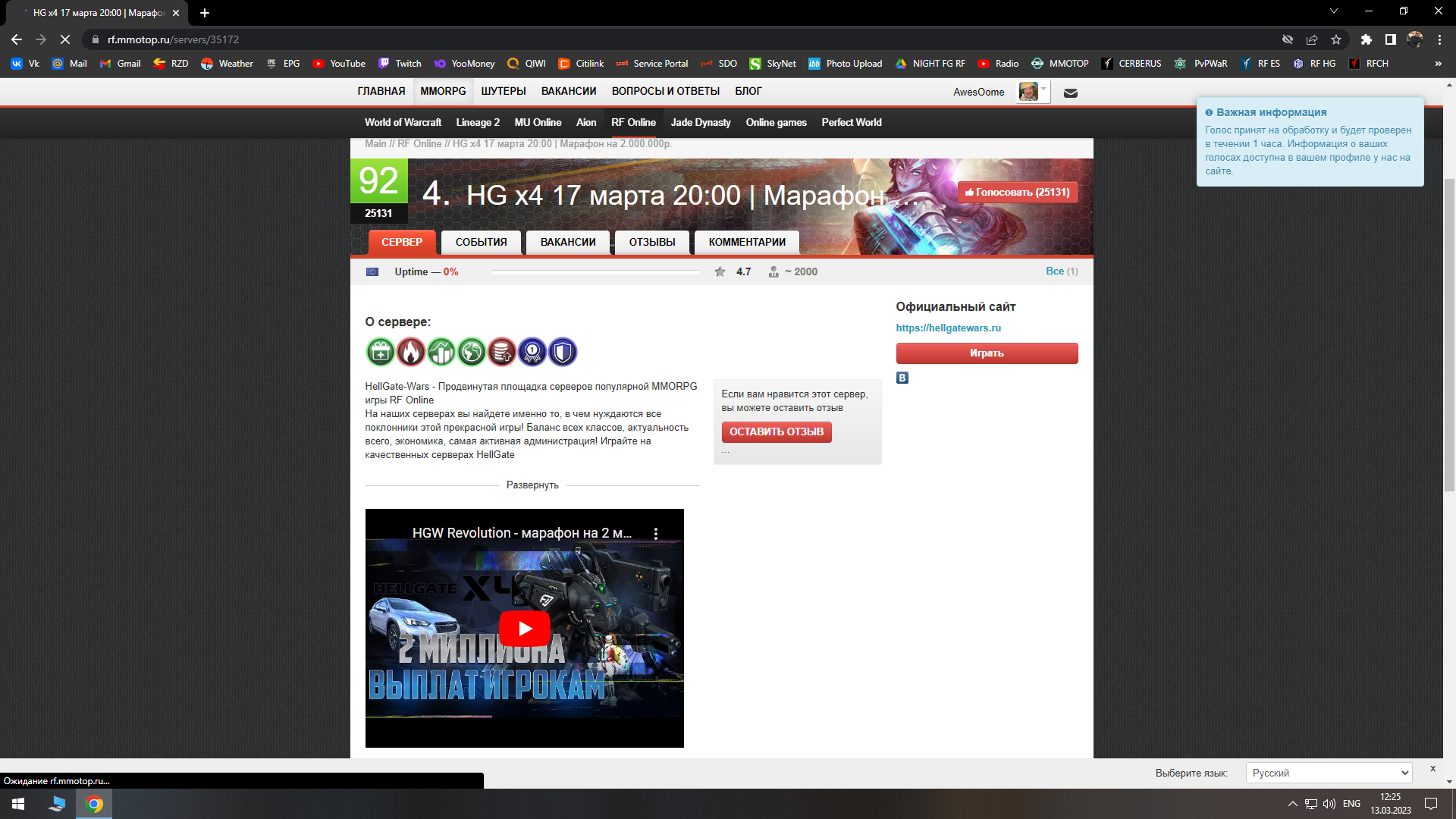Click the red coins stack server icon
1456x819 pixels.
pyautogui.click(x=502, y=352)
